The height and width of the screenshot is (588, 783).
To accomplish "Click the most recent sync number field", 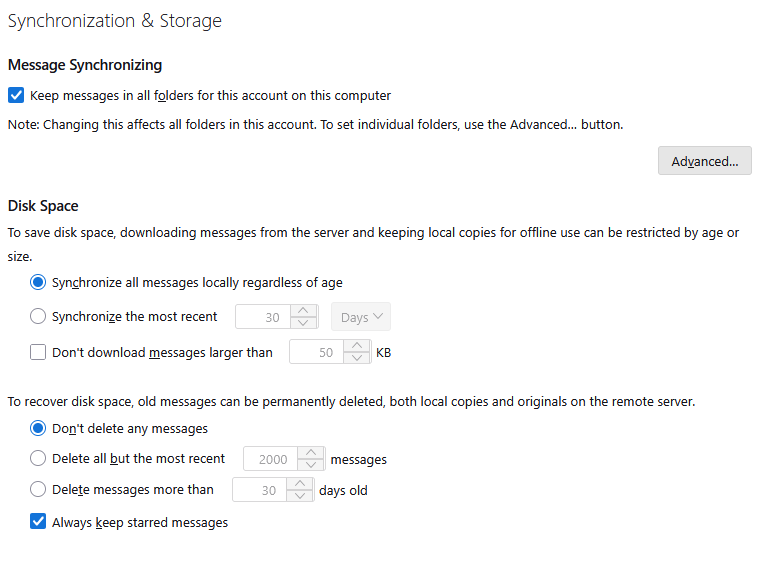I will click(262, 317).
